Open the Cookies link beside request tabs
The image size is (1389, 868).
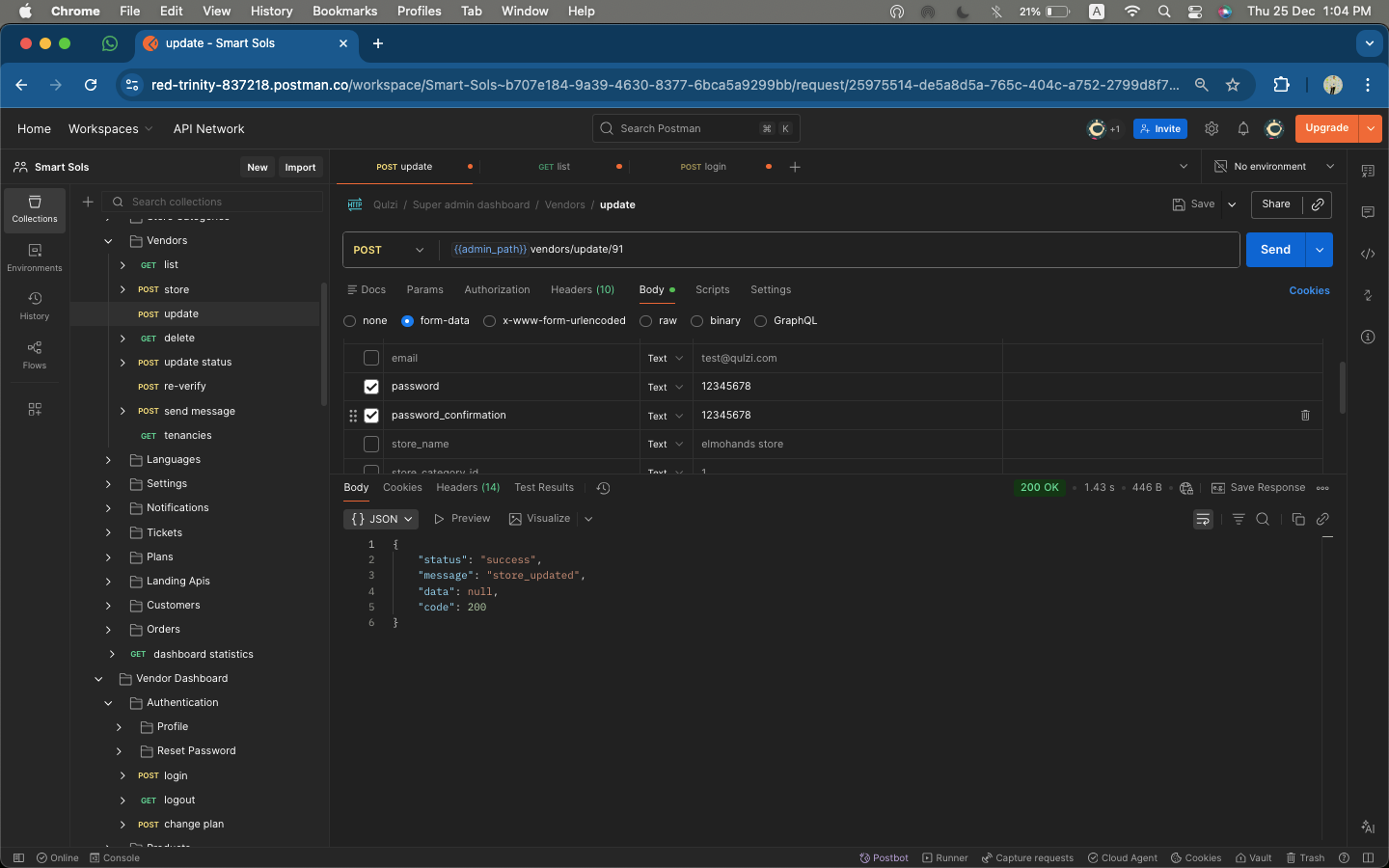click(1309, 291)
